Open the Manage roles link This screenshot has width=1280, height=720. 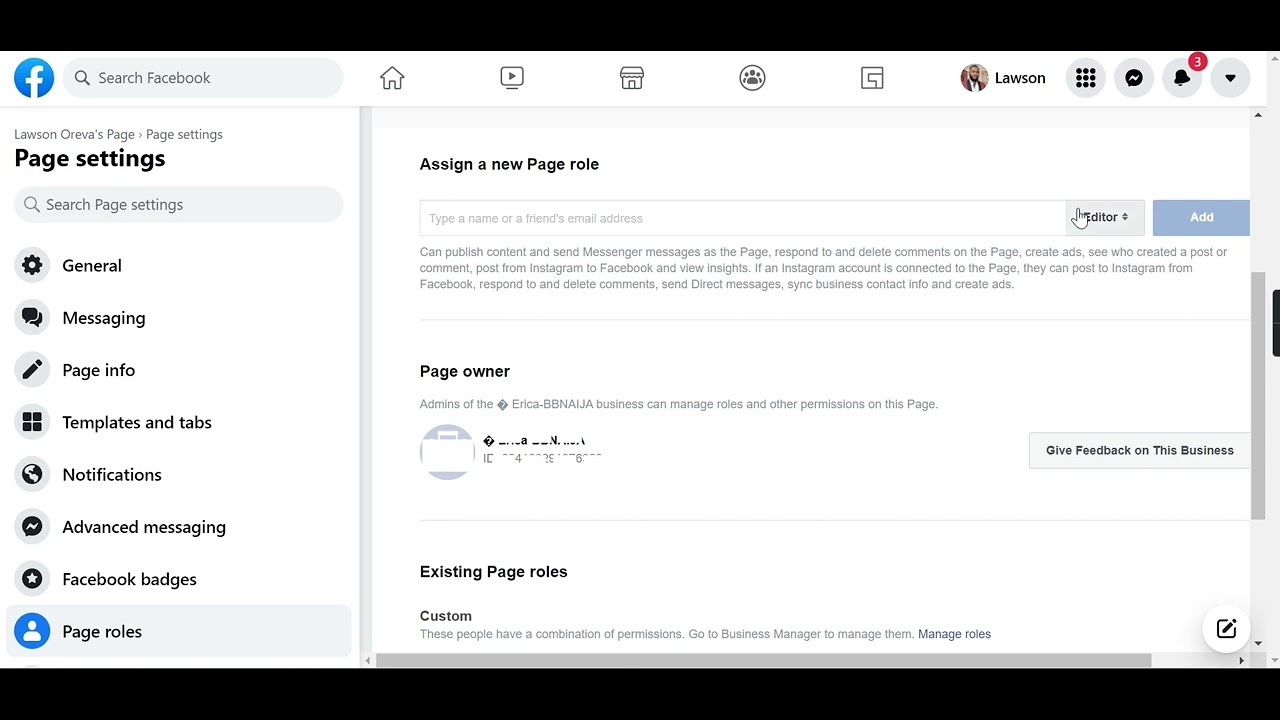(954, 634)
